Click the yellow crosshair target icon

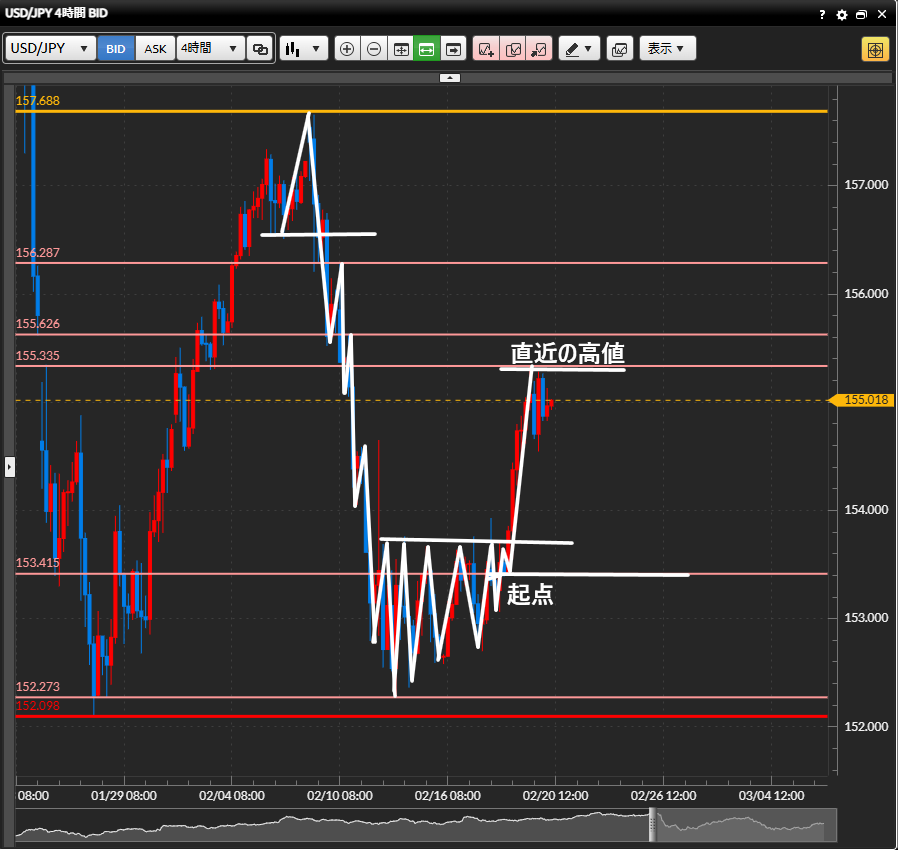click(x=875, y=49)
